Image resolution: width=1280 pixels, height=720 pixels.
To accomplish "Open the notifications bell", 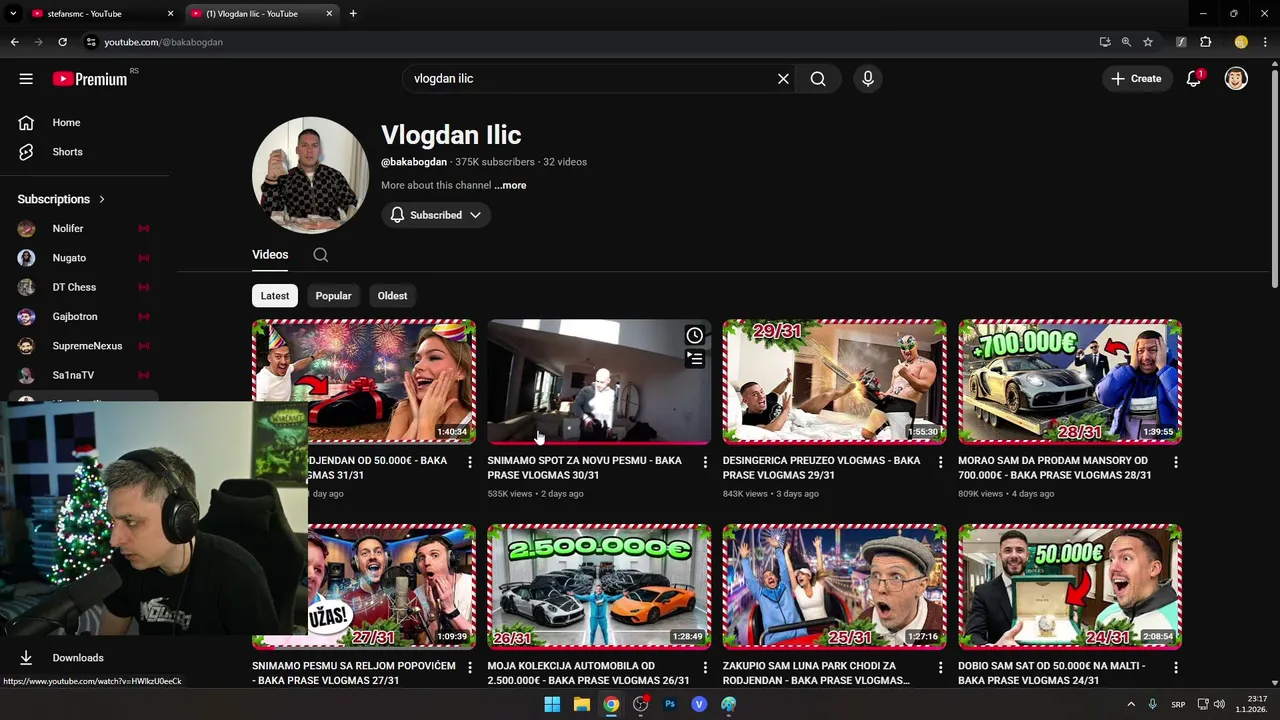I will click(1193, 79).
